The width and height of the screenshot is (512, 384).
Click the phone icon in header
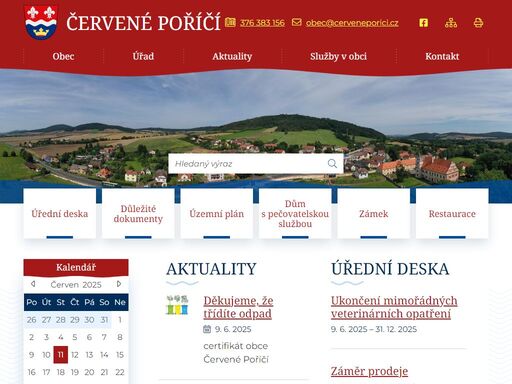point(230,22)
